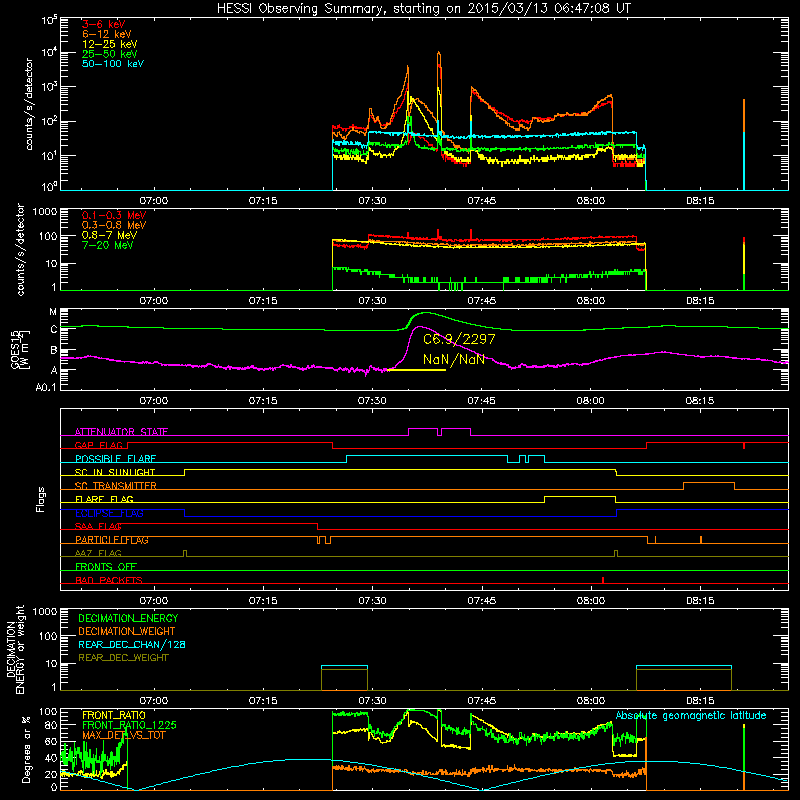This screenshot has width=800, height=800.
Task: Click the peak of the magenta GOES curve
Action: coord(419,327)
